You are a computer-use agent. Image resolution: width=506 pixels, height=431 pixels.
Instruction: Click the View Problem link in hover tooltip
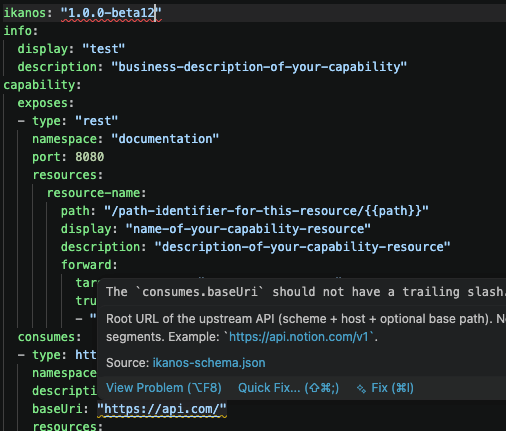coord(164,388)
